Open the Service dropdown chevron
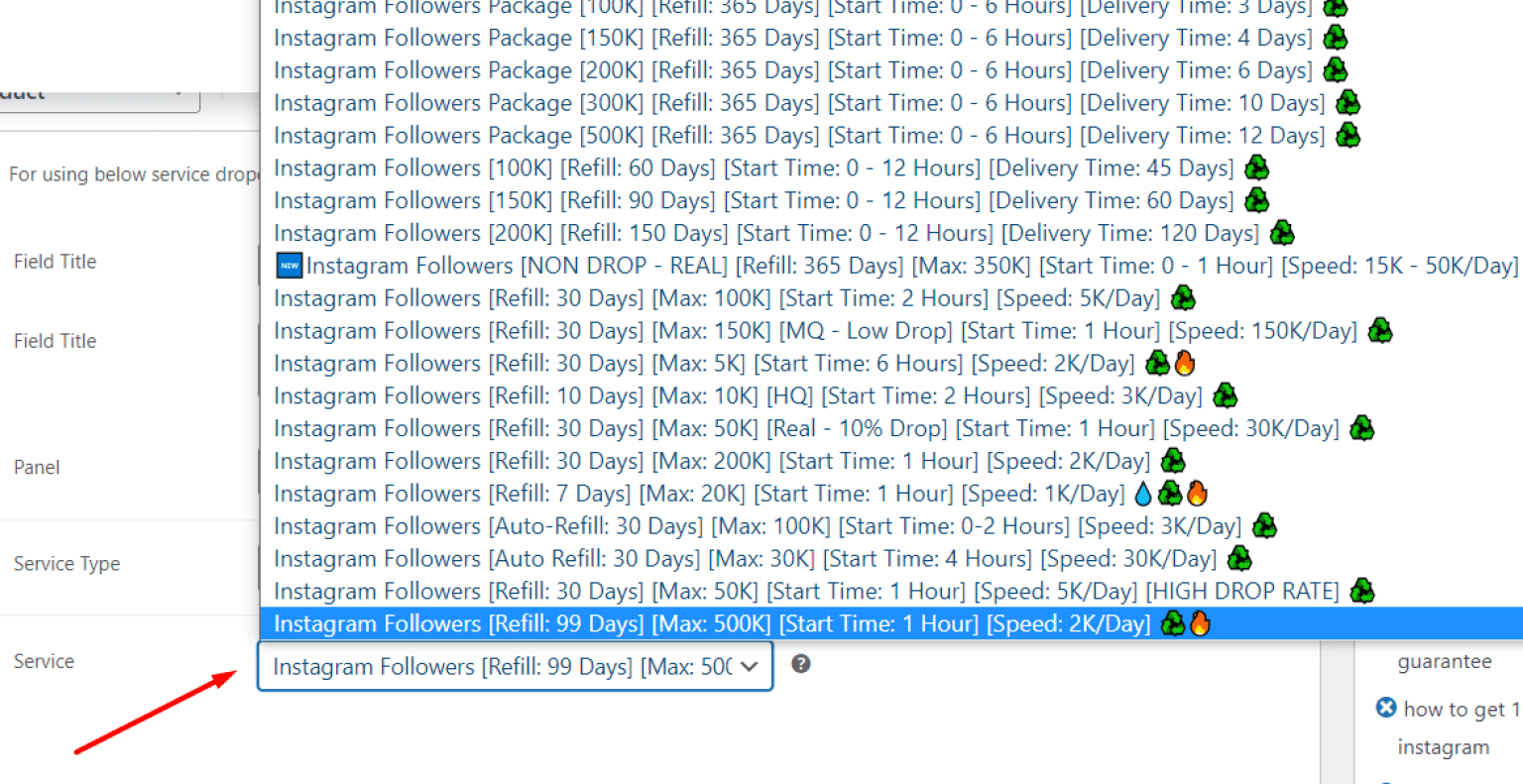Screen dimensions: 1523x784 click(x=750, y=666)
